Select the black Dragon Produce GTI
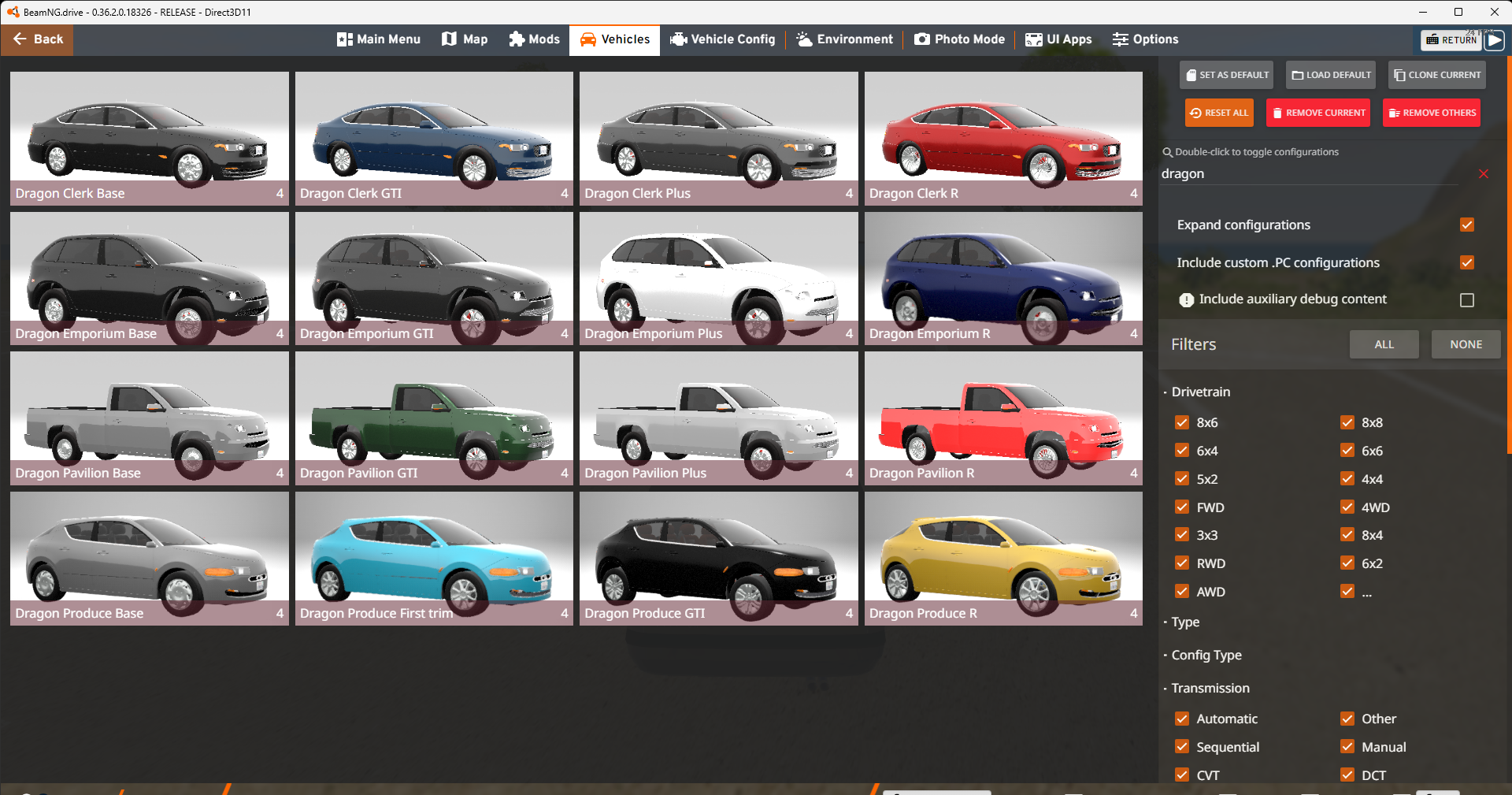This screenshot has height=795, width=1512. (719, 559)
